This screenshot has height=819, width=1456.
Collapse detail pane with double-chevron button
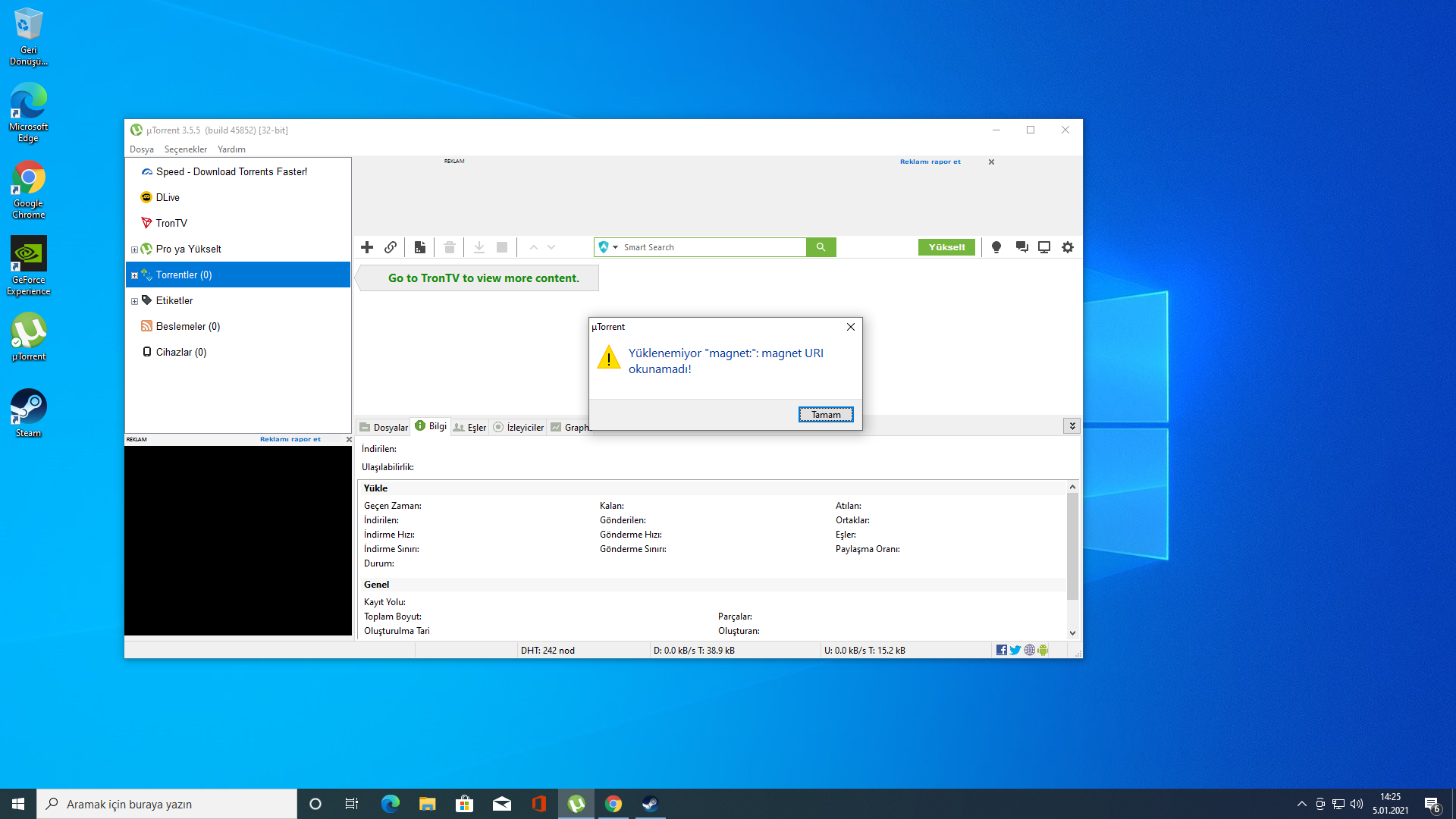1072,426
